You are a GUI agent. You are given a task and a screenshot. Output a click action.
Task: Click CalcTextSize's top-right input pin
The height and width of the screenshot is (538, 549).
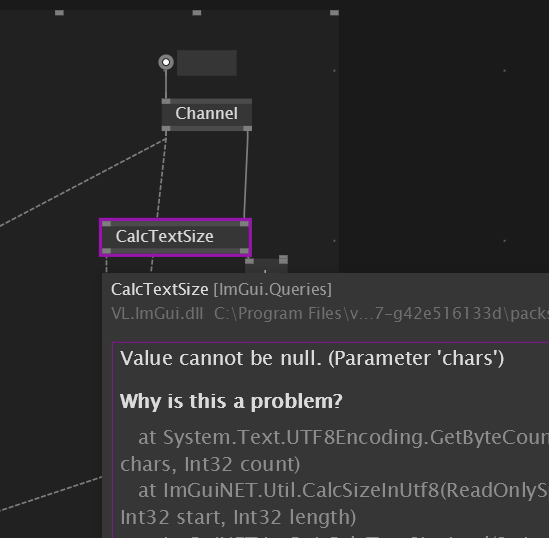(244, 224)
